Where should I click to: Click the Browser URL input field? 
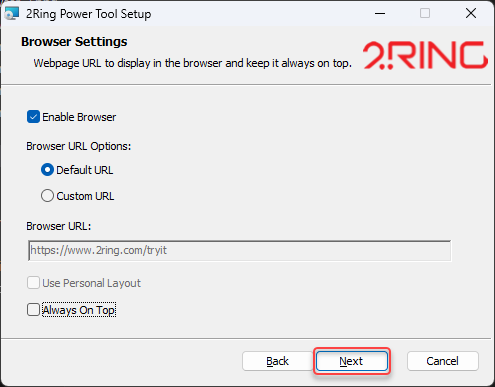coord(239,250)
